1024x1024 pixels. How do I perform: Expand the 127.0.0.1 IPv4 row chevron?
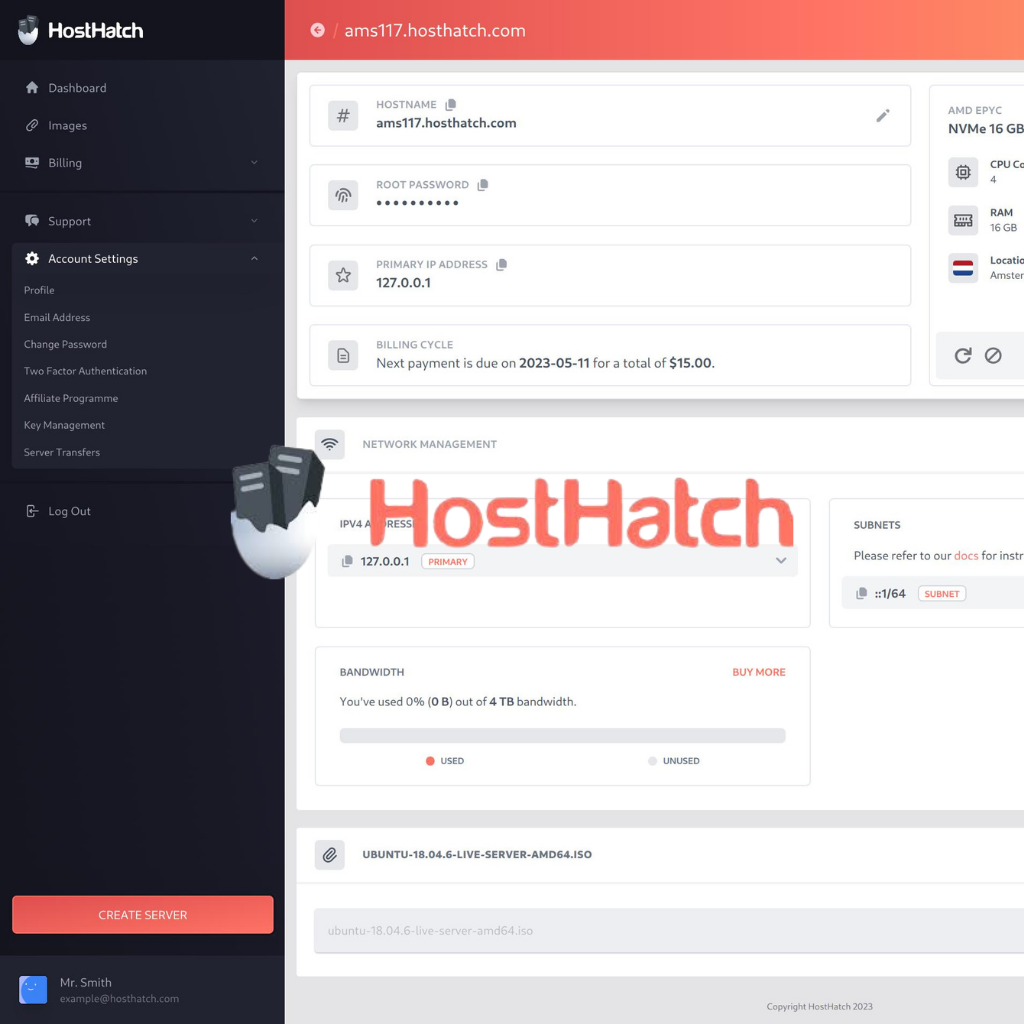(x=781, y=561)
